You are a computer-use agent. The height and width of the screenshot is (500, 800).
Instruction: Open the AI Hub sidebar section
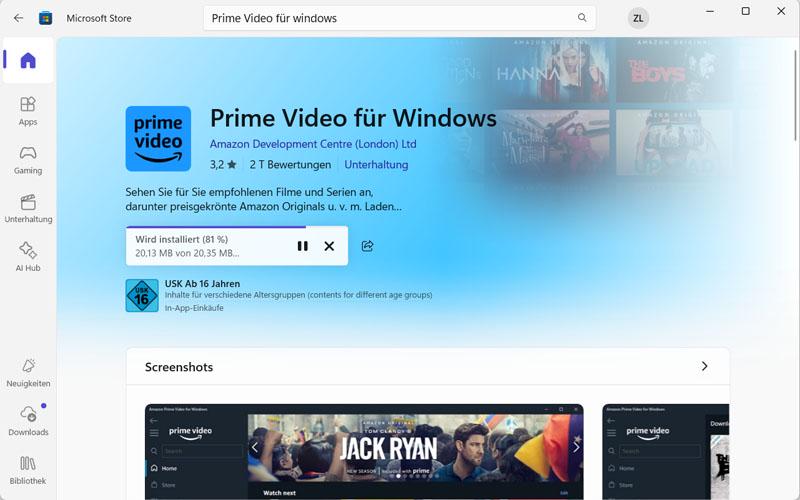[28, 257]
